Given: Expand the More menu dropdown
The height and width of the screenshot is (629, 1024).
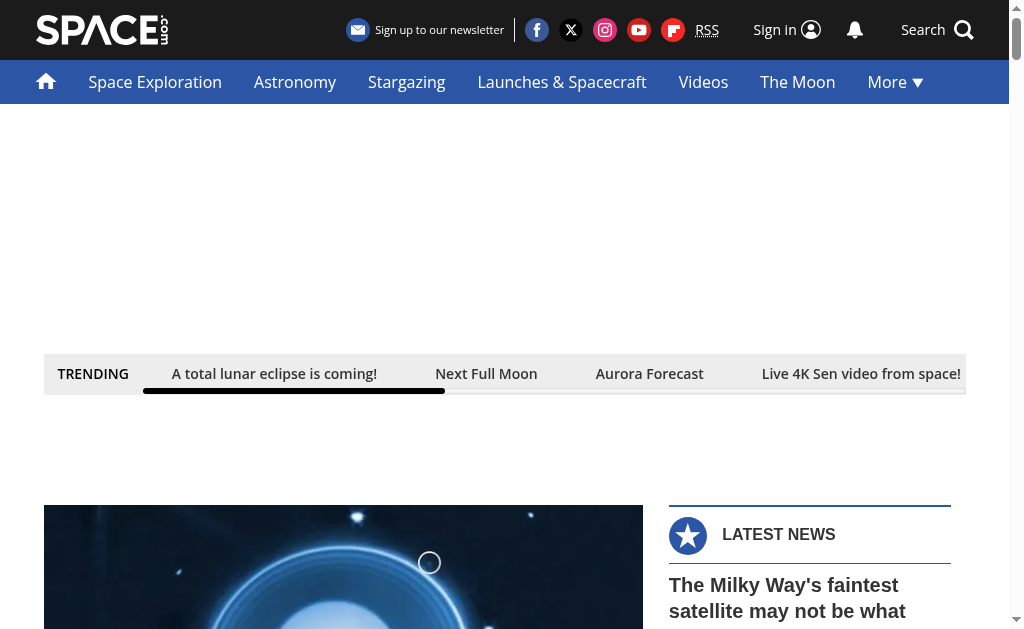Looking at the screenshot, I should (x=895, y=82).
